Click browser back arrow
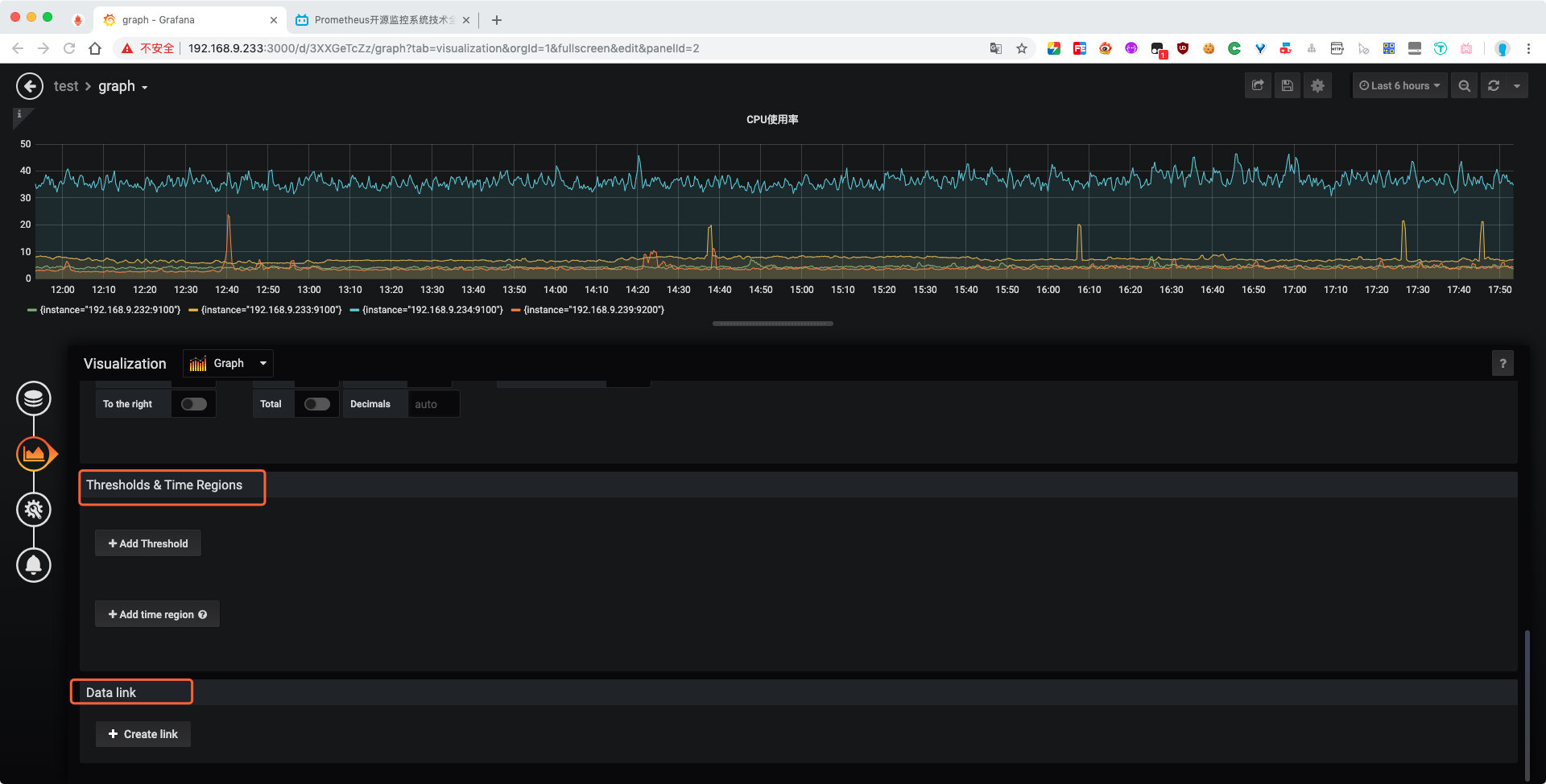Screen dimensions: 1546x784 click(18, 48)
